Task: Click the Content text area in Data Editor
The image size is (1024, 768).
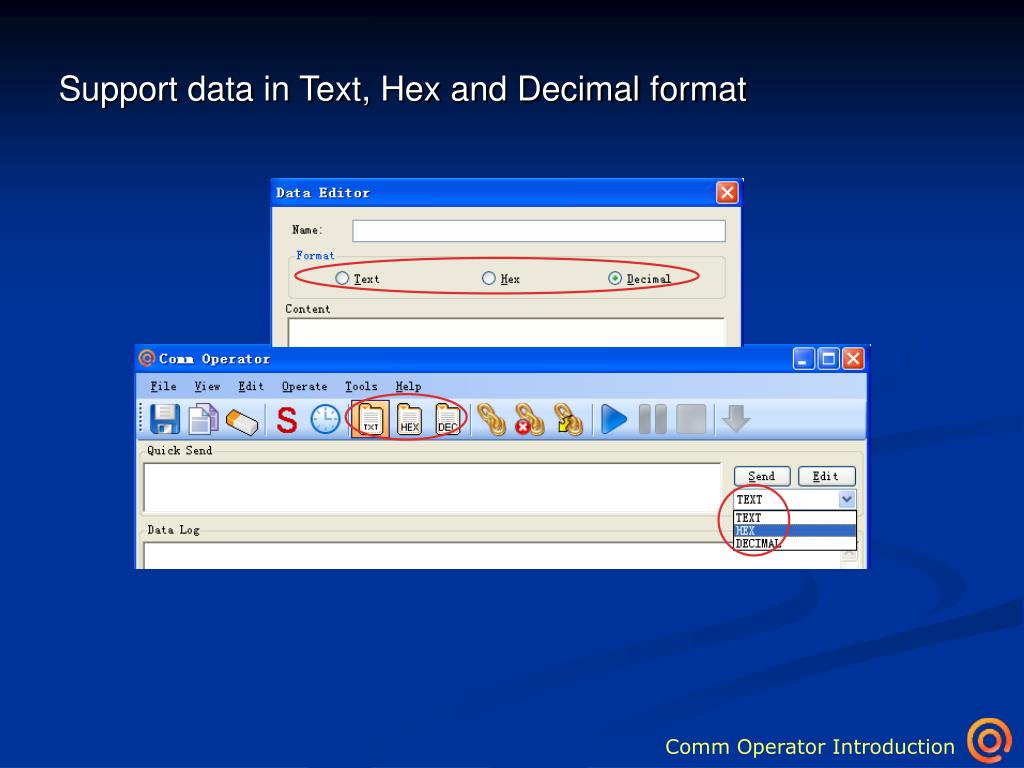Action: click(506, 332)
